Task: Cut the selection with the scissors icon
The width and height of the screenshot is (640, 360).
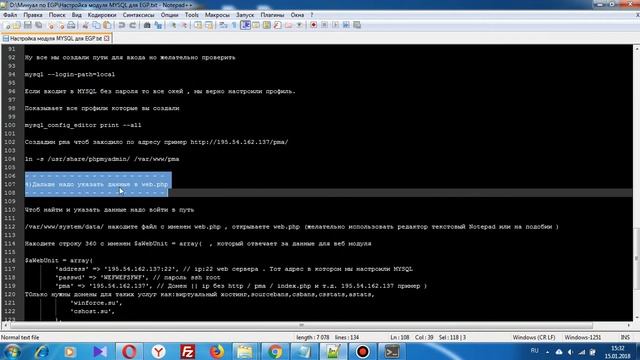Action: [86, 25]
